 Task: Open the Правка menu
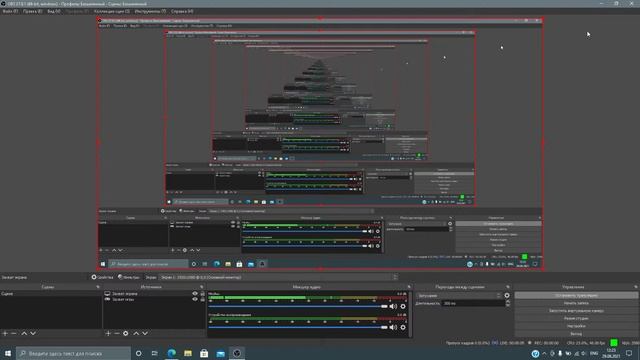pyautogui.click(x=32, y=11)
